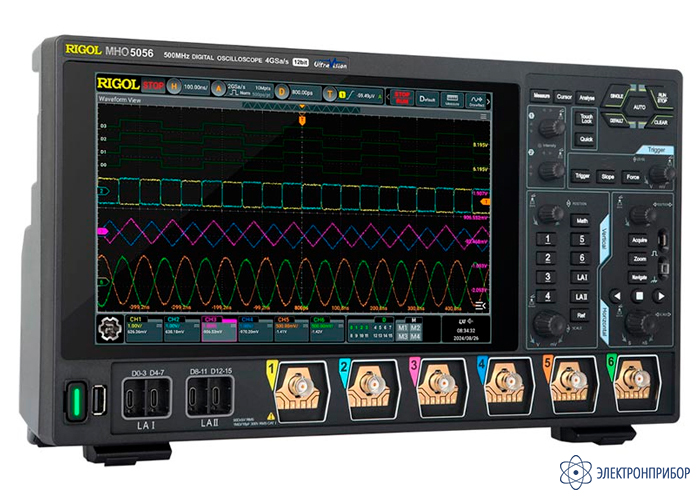700x500 pixels.
Task: Tap the on-screen M1 math label
Action: [x=403, y=328]
